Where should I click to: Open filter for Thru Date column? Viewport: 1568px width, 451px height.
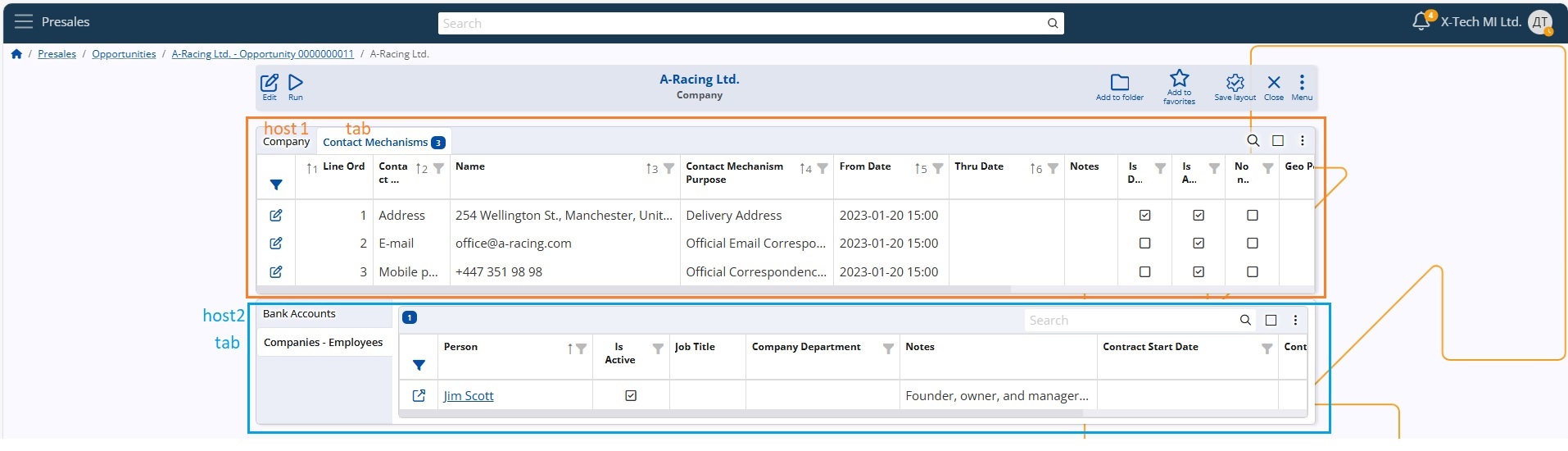pyautogui.click(x=1053, y=169)
